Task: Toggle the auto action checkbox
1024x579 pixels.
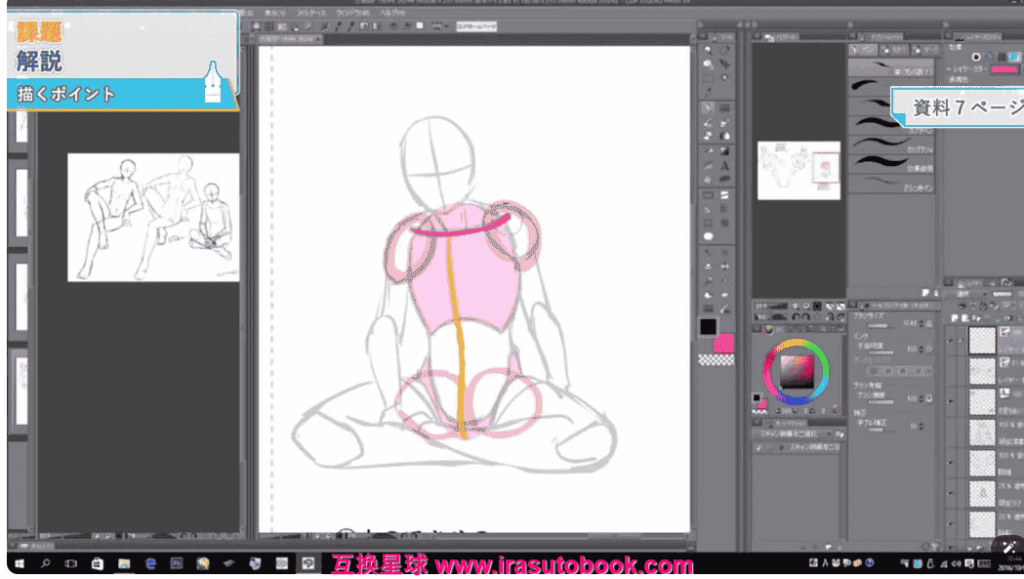Action: tap(758, 448)
